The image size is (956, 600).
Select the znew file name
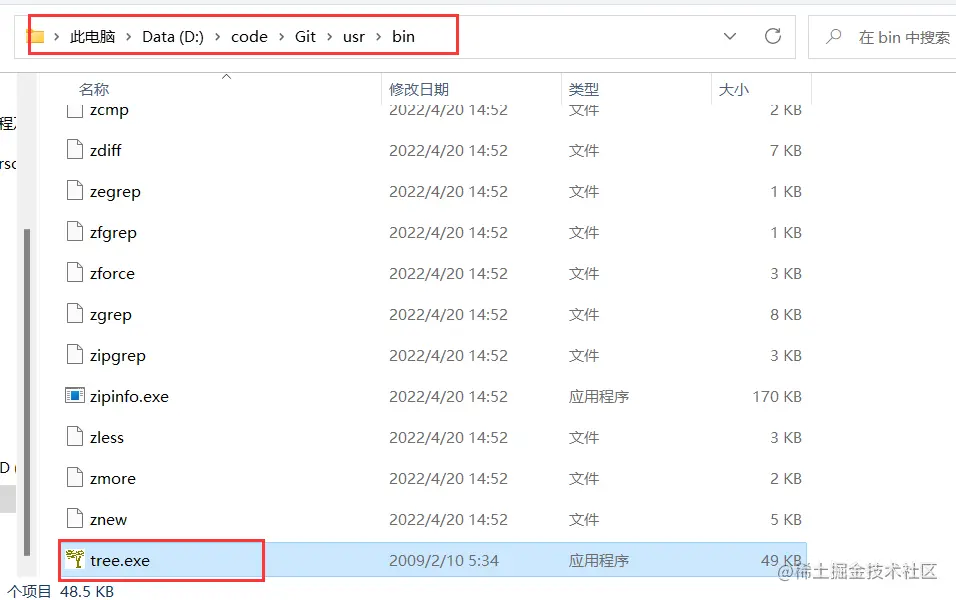pos(109,520)
